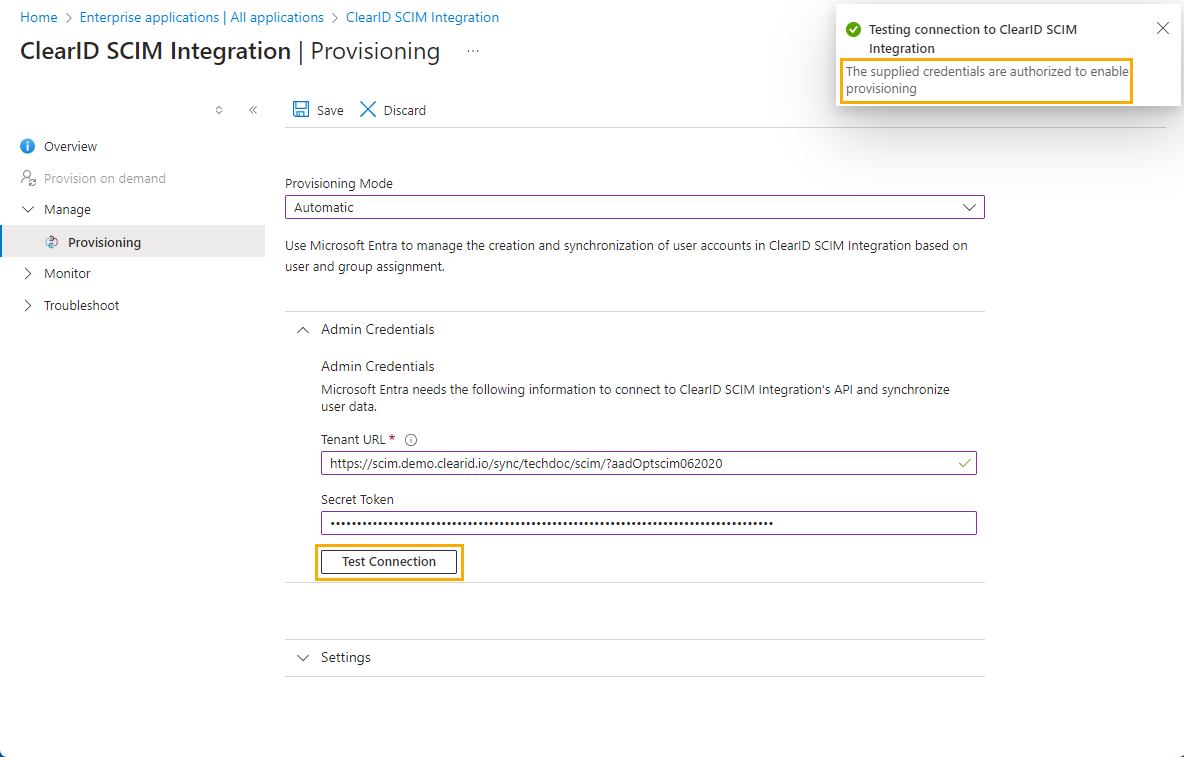Open the more options ellipsis next to Provisioning
Viewport: 1184px width, 757px height.
(472, 51)
